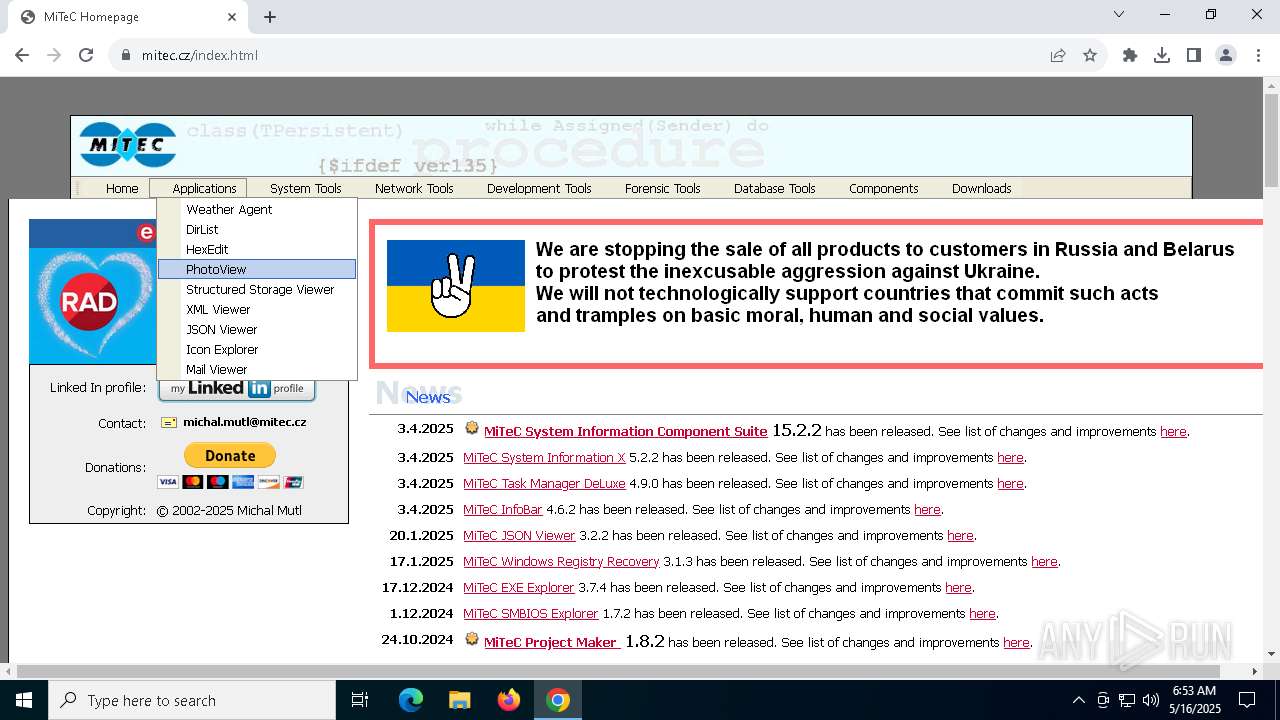Open MiTeC EXE Explorer link

[519, 587]
